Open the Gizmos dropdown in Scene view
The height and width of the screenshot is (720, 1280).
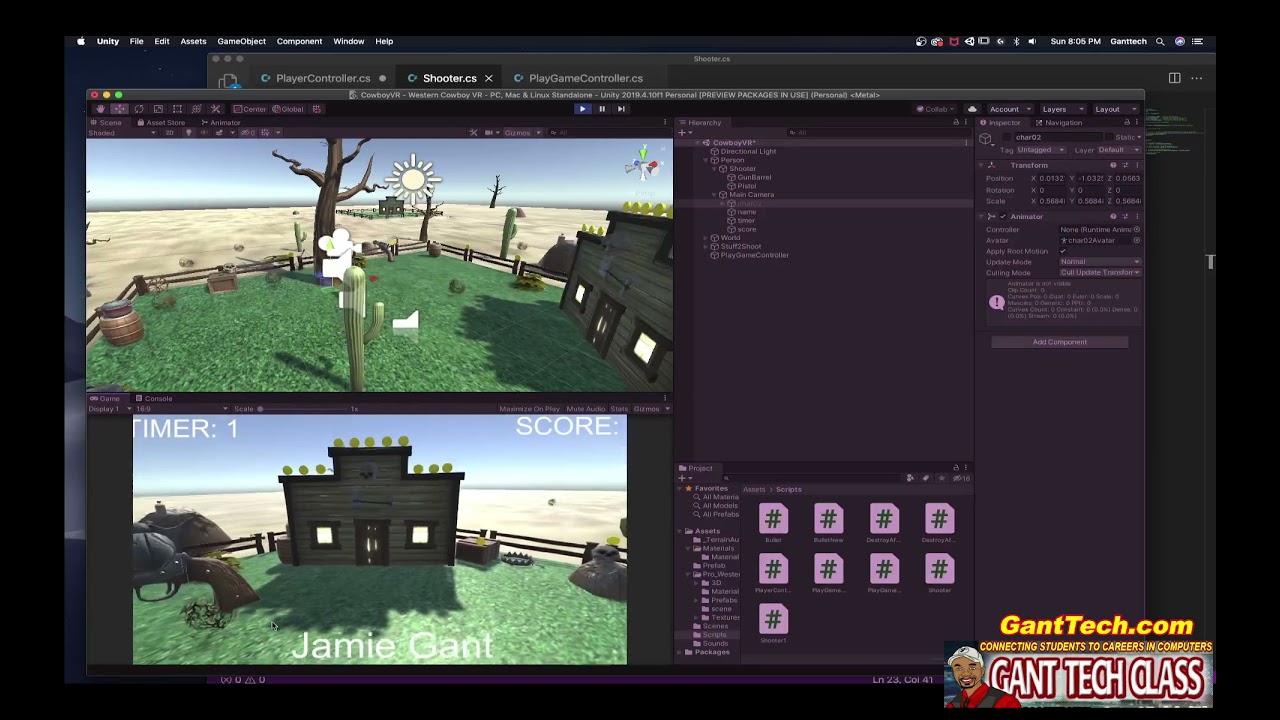click(x=521, y=133)
